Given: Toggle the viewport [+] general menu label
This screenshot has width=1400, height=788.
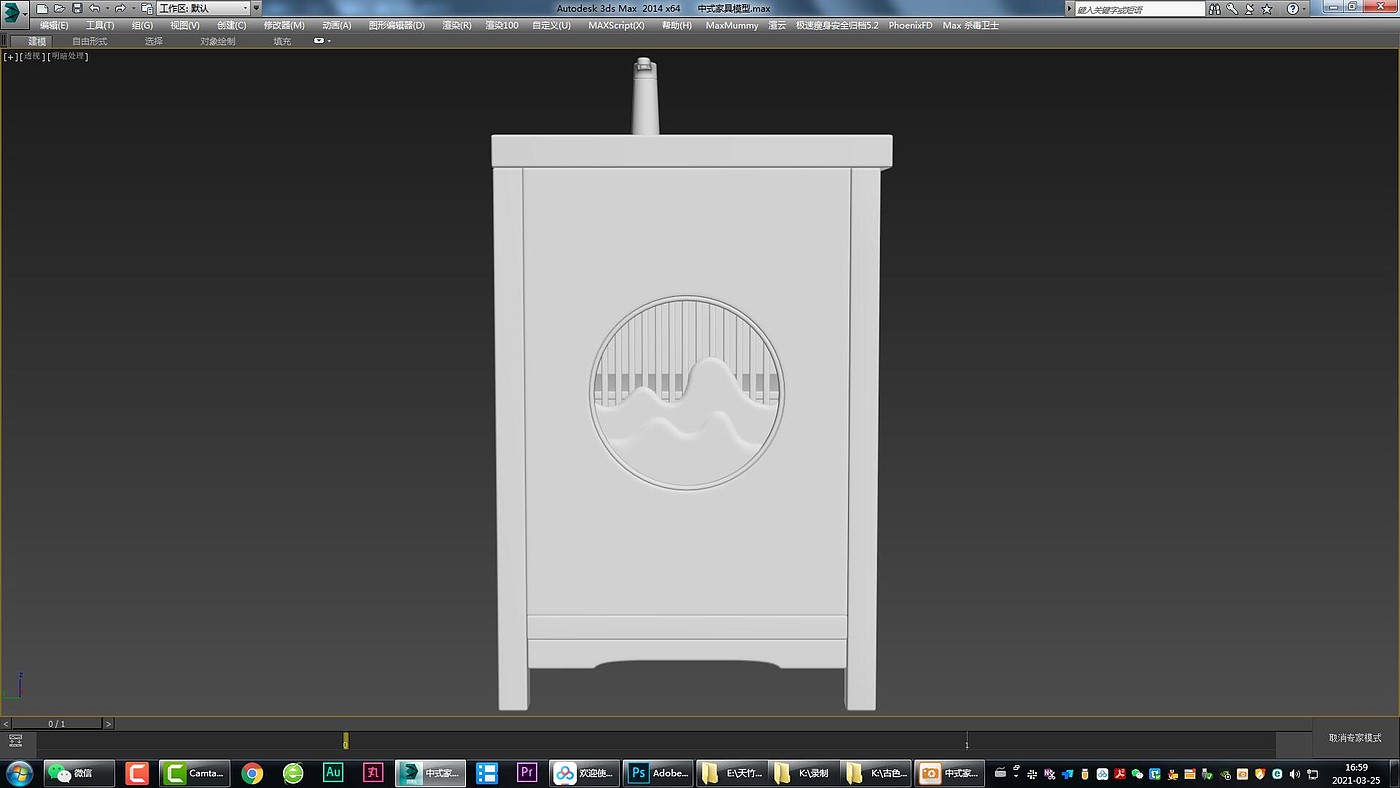Looking at the screenshot, I should [x=10, y=57].
